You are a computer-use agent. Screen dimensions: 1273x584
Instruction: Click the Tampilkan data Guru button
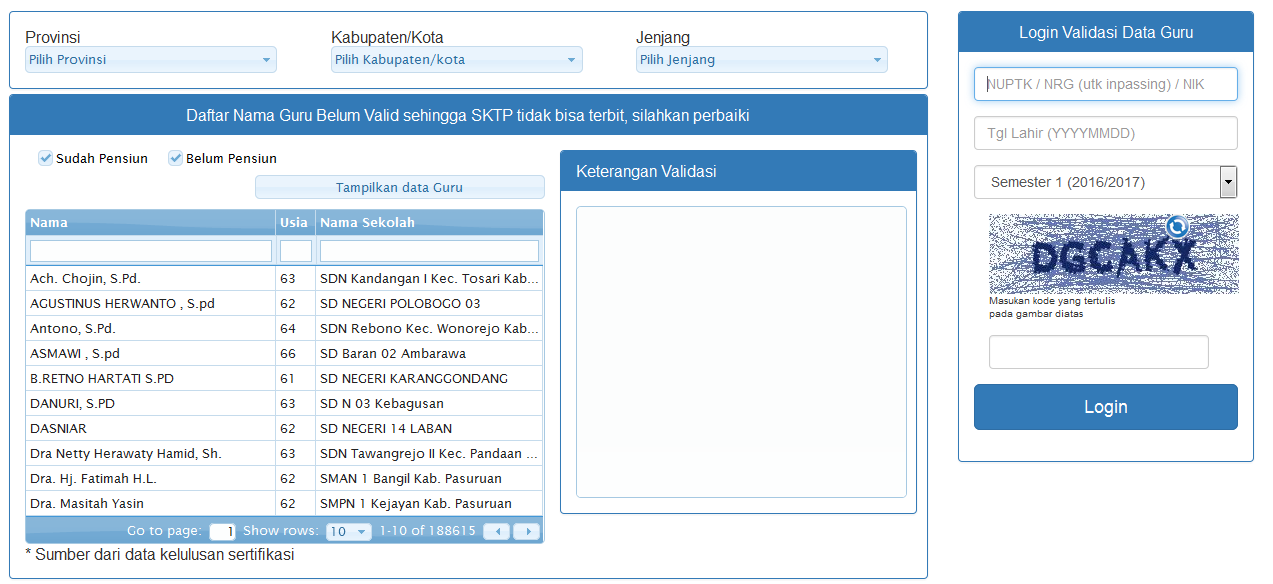click(x=400, y=187)
